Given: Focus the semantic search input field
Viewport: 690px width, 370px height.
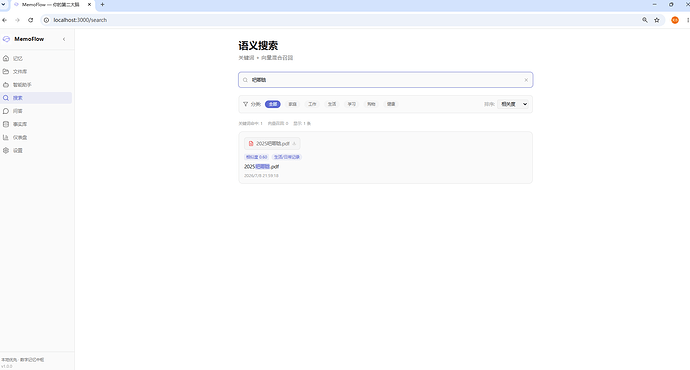Looking at the screenshot, I should [x=385, y=80].
